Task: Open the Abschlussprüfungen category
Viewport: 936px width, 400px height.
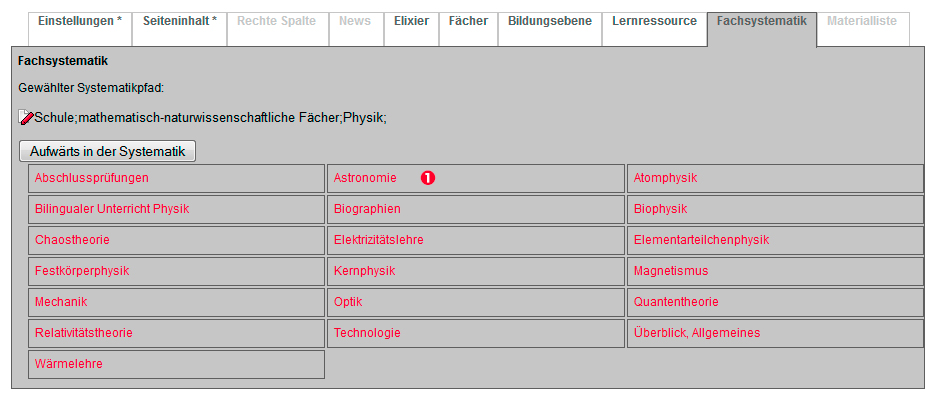Action: tap(91, 178)
